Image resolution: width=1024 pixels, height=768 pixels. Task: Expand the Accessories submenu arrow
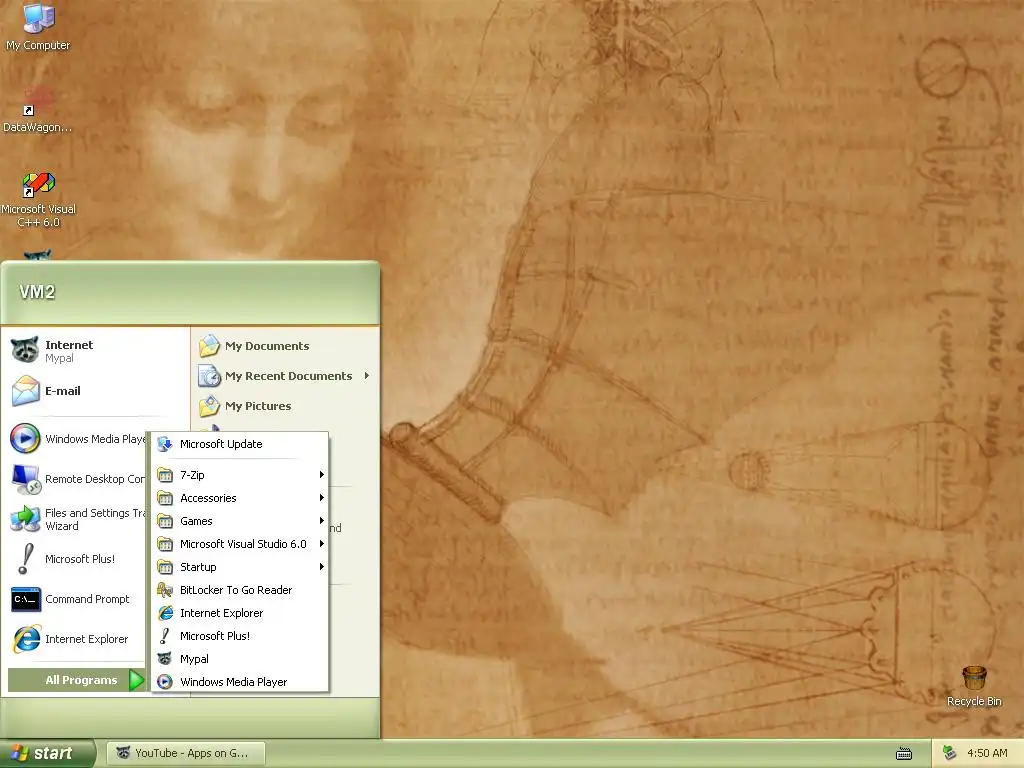click(321, 498)
